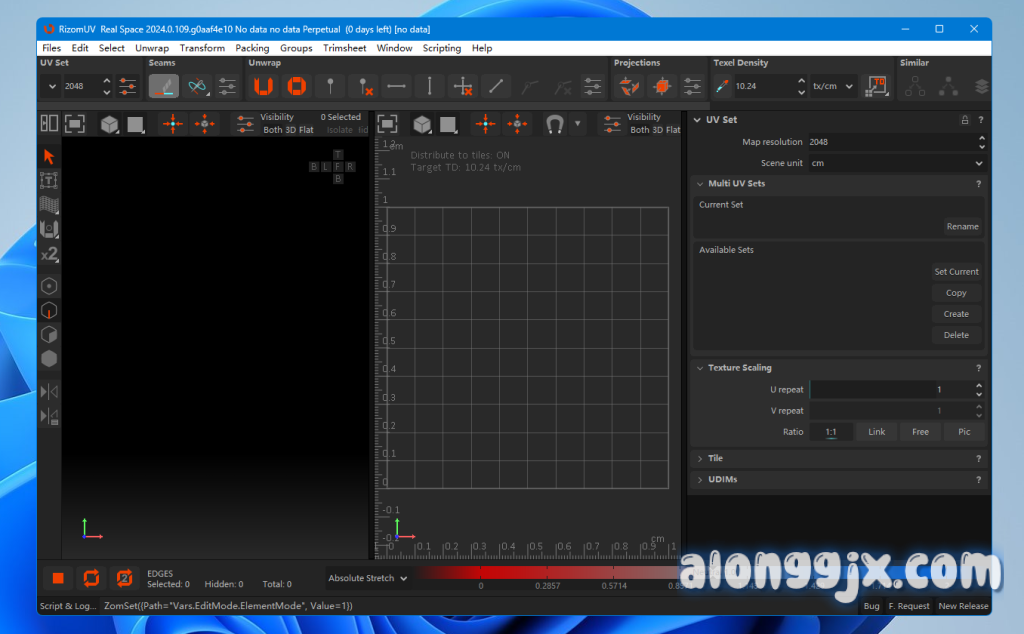This screenshot has height=634, width=1024.
Task: Open the Trimsheet menu
Action: point(344,48)
